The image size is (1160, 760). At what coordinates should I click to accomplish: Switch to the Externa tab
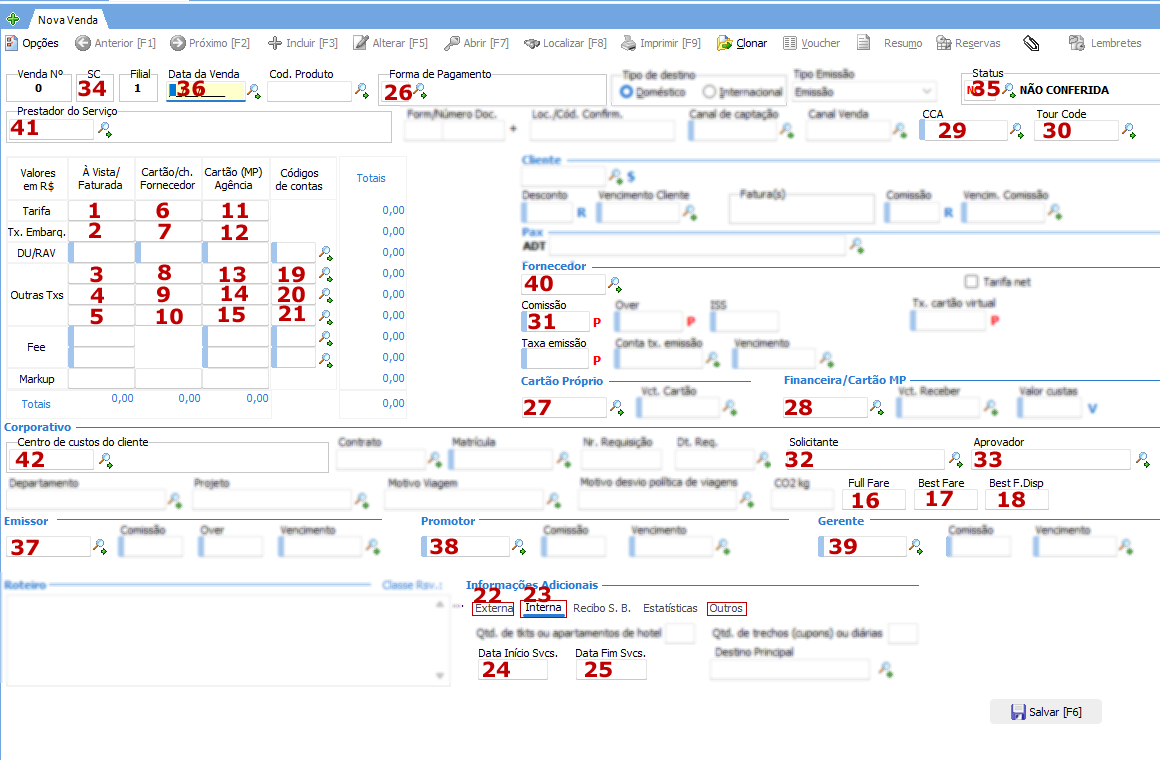click(x=493, y=608)
